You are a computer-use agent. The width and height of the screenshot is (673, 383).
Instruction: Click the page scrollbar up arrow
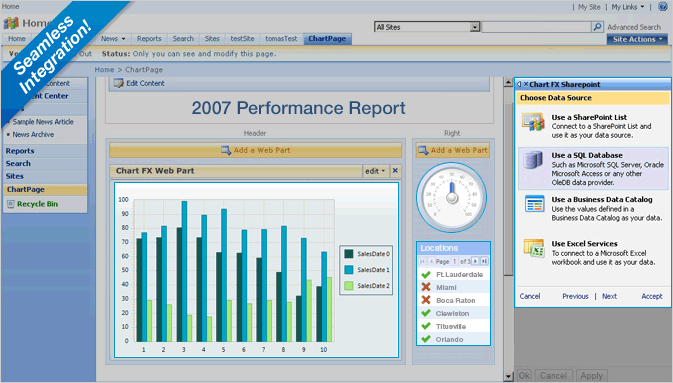click(508, 82)
